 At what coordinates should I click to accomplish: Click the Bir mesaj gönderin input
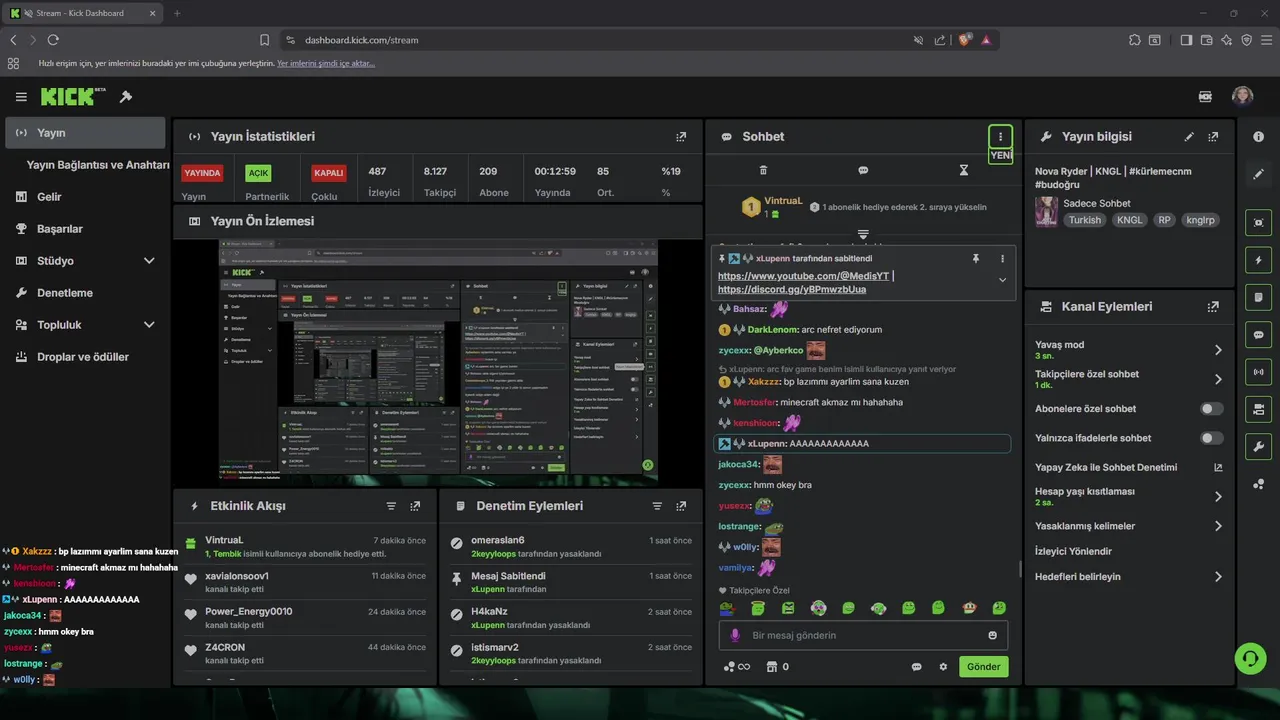point(863,635)
